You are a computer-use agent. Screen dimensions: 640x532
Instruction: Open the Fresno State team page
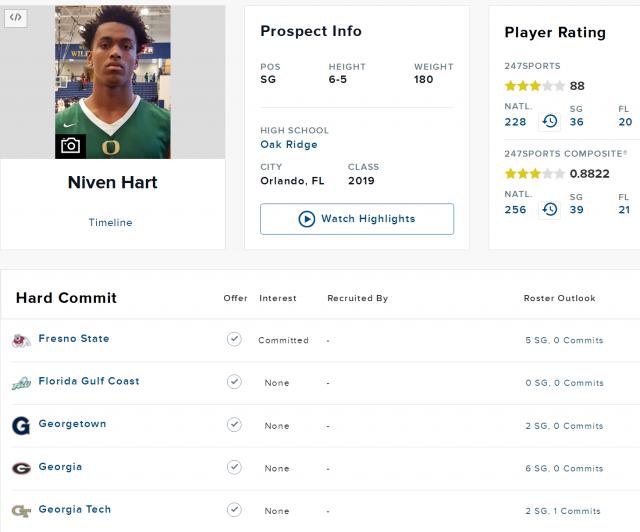click(74, 339)
